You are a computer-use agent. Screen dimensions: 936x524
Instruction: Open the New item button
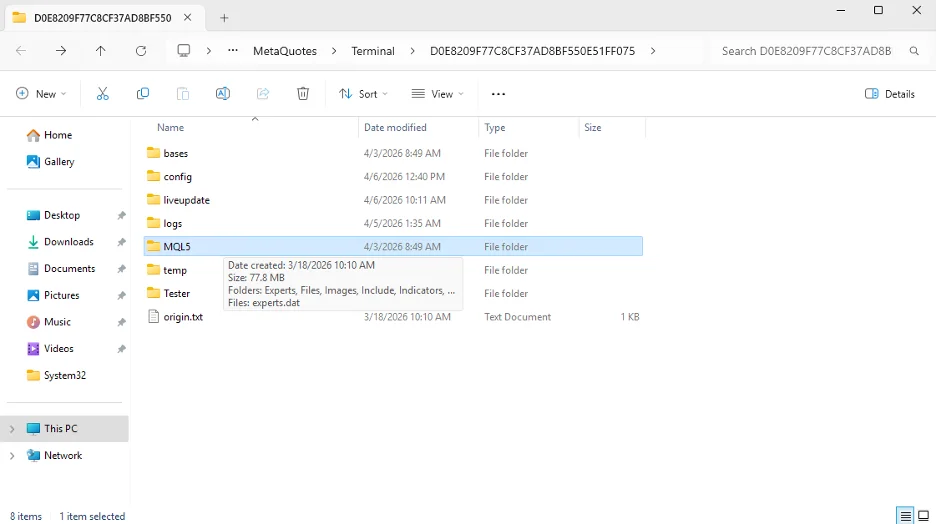click(41, 94)
